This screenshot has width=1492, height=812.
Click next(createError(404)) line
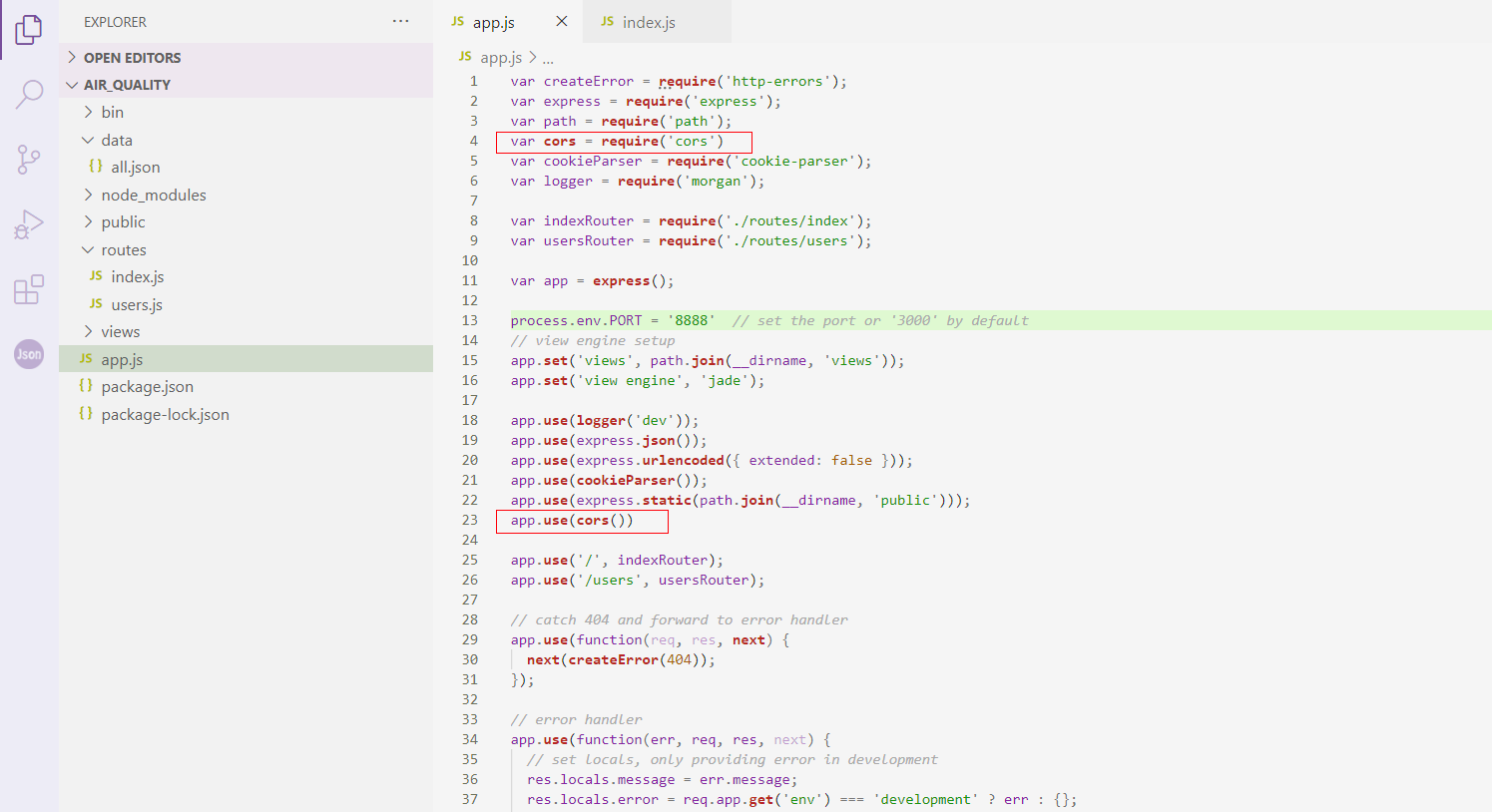621,659
